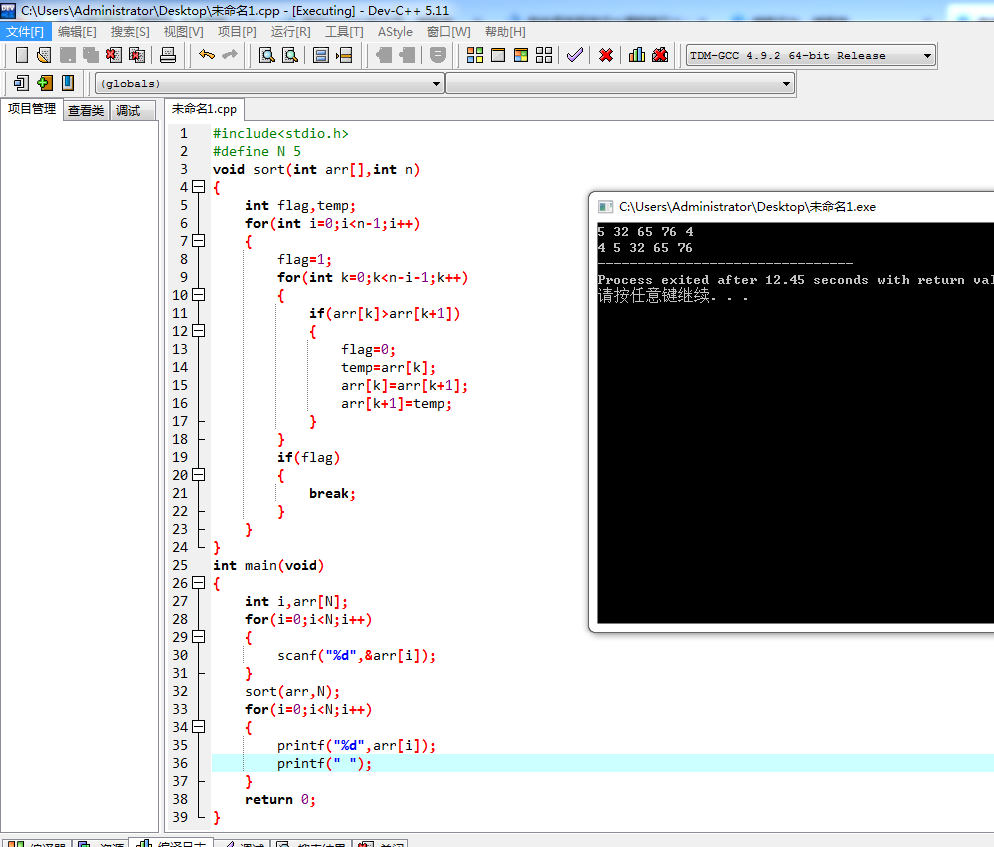Screen dimensions: 994x847
Task: Open the 帮助[H] menu
Action: click(x=505, y=32)
